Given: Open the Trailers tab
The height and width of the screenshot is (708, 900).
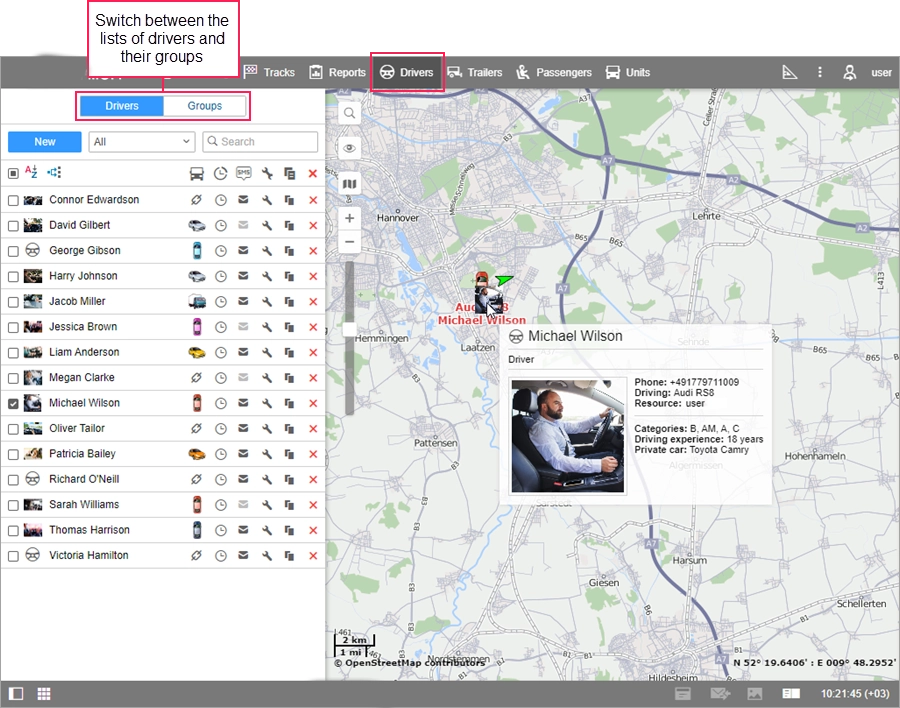Looking at the screenshot, I should pyautogui.click(x=475, y=72).
